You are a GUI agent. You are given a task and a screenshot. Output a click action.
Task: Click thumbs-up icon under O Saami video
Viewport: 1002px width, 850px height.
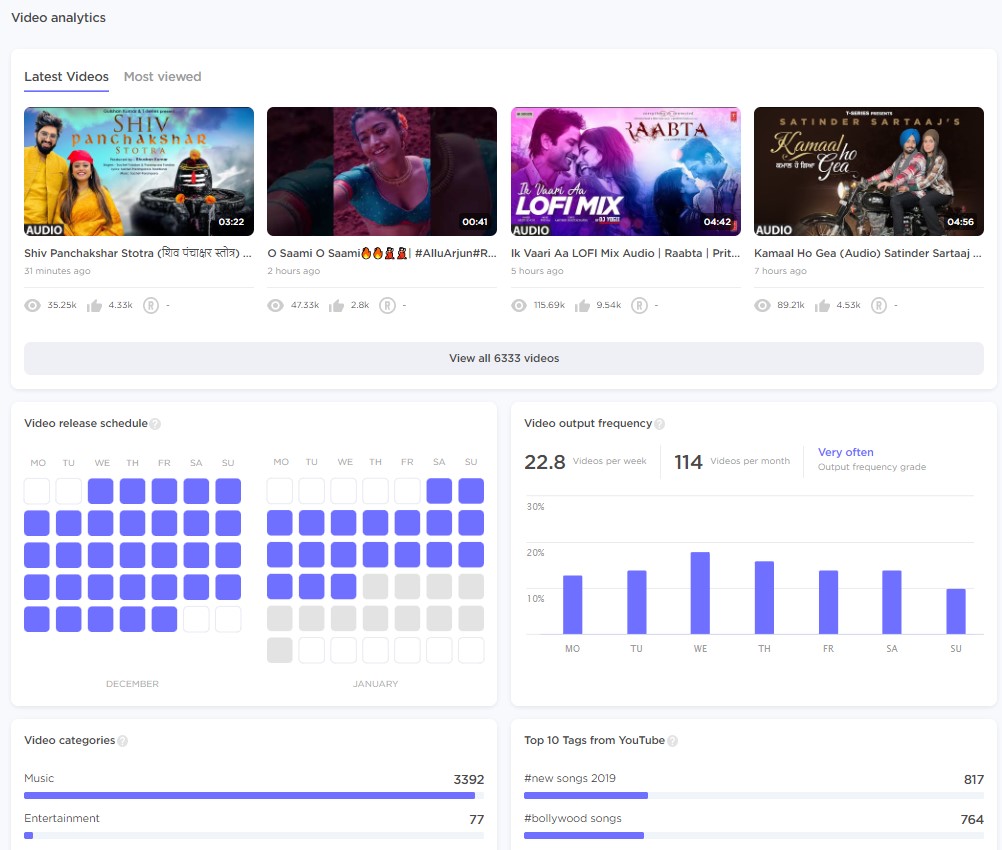click(337, 306)
